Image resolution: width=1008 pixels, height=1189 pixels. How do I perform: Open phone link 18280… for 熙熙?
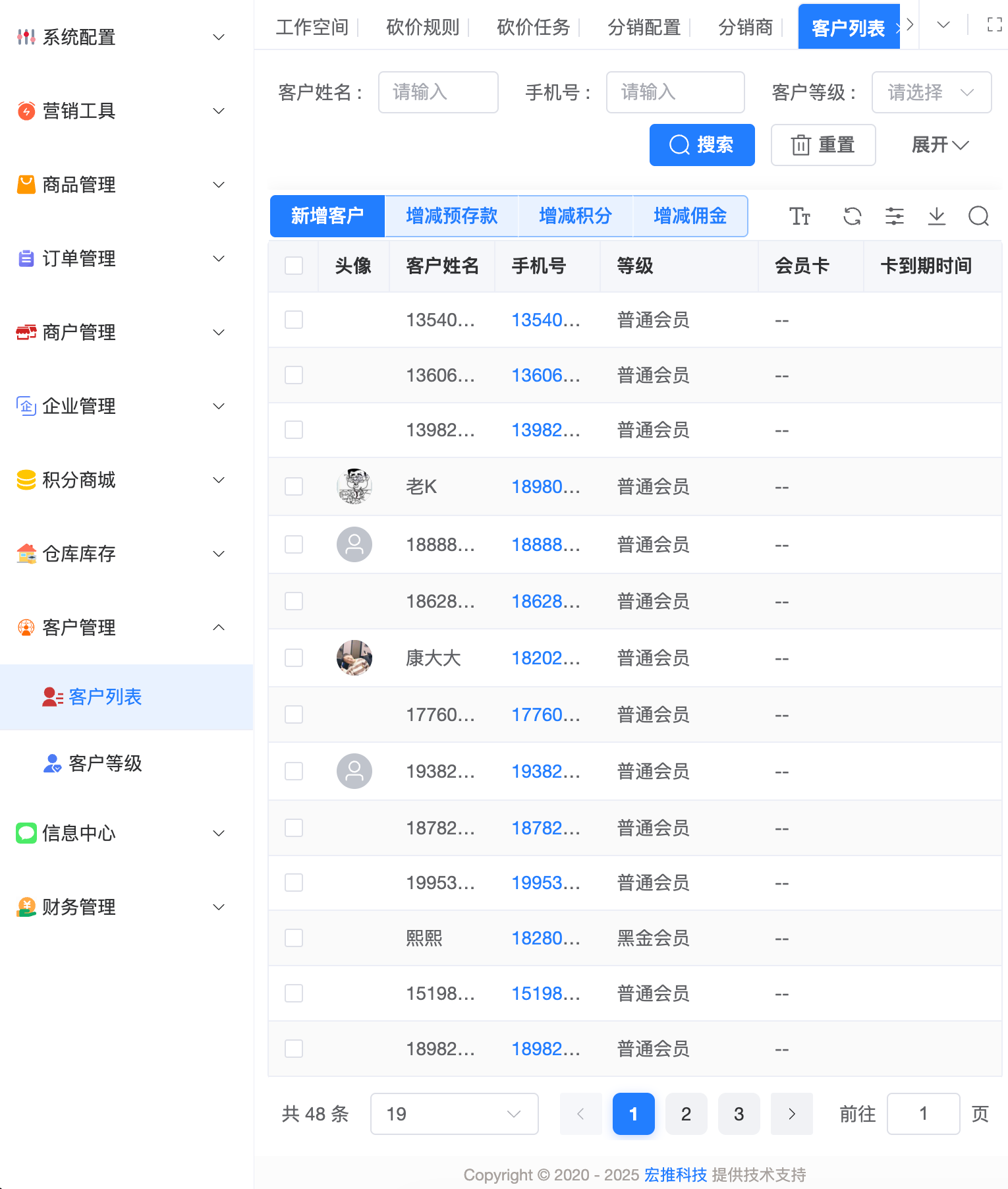[546, 938]
